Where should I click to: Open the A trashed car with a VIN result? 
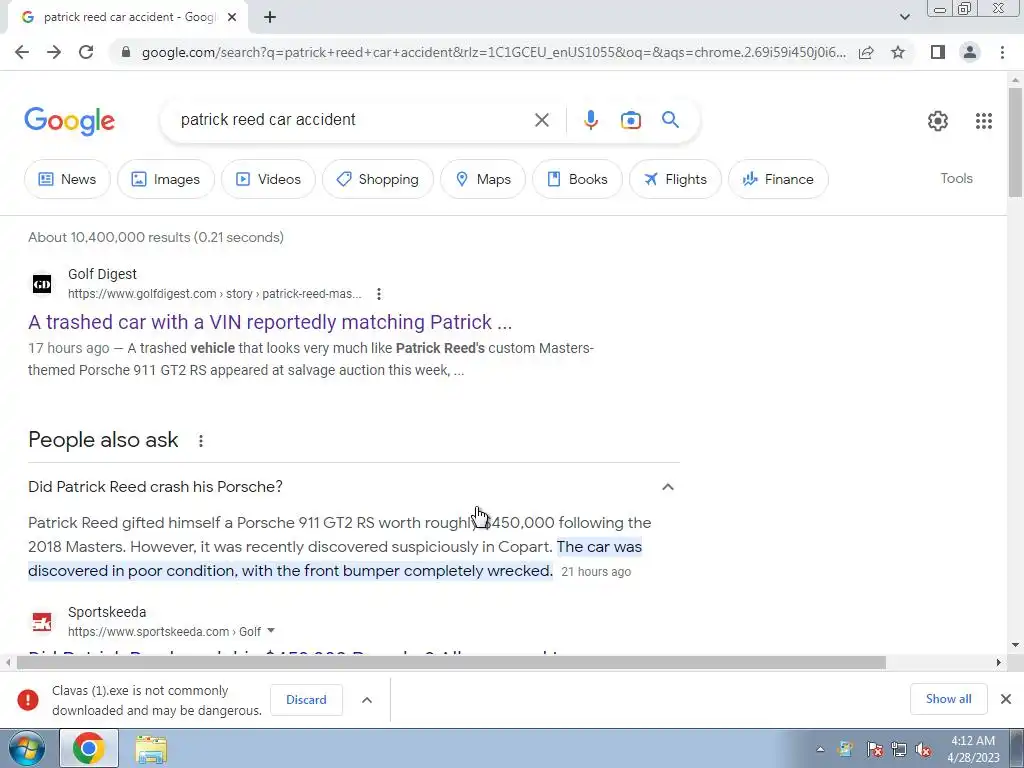(270, 322)
